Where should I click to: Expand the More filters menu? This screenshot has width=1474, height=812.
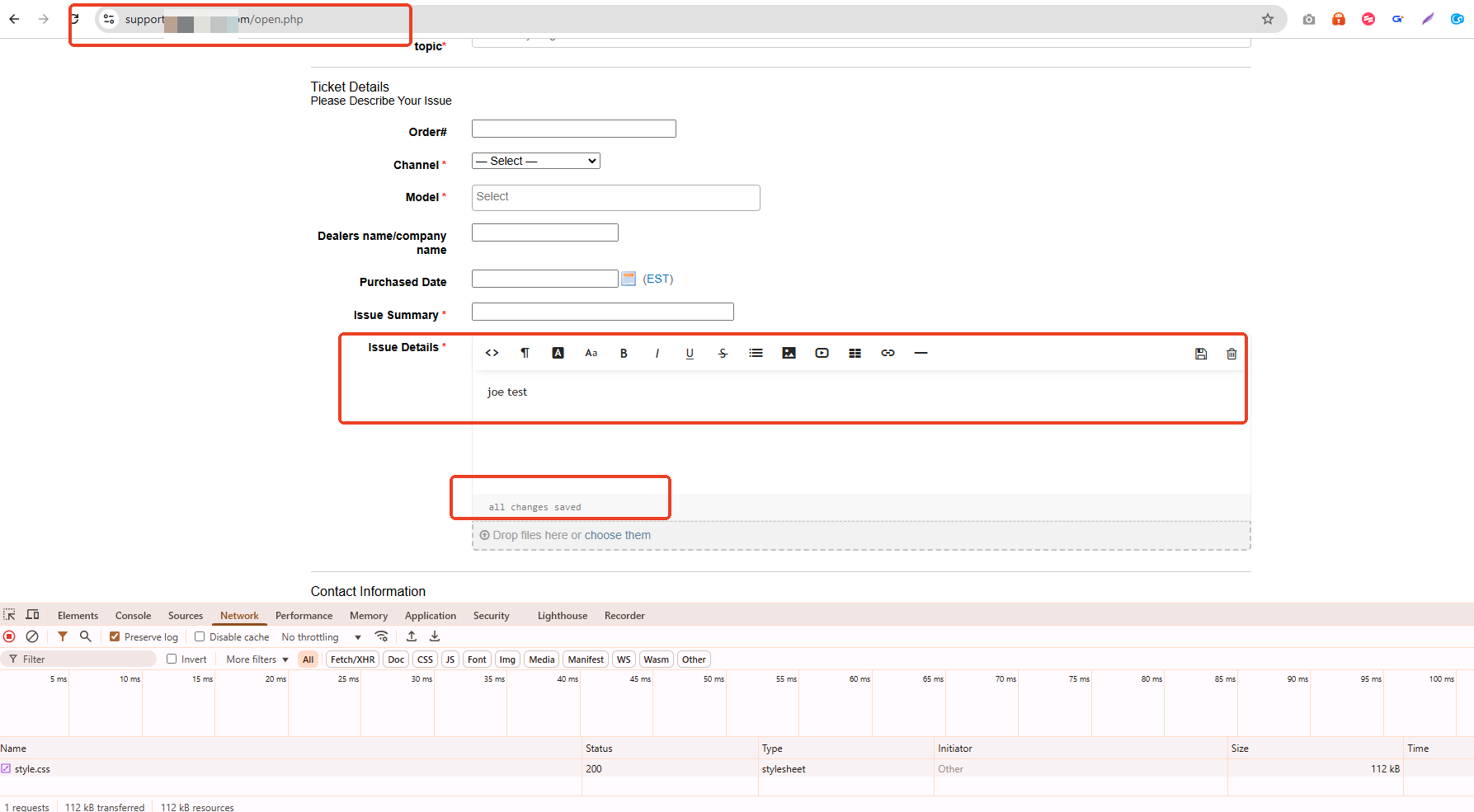[x=257, y=659]
